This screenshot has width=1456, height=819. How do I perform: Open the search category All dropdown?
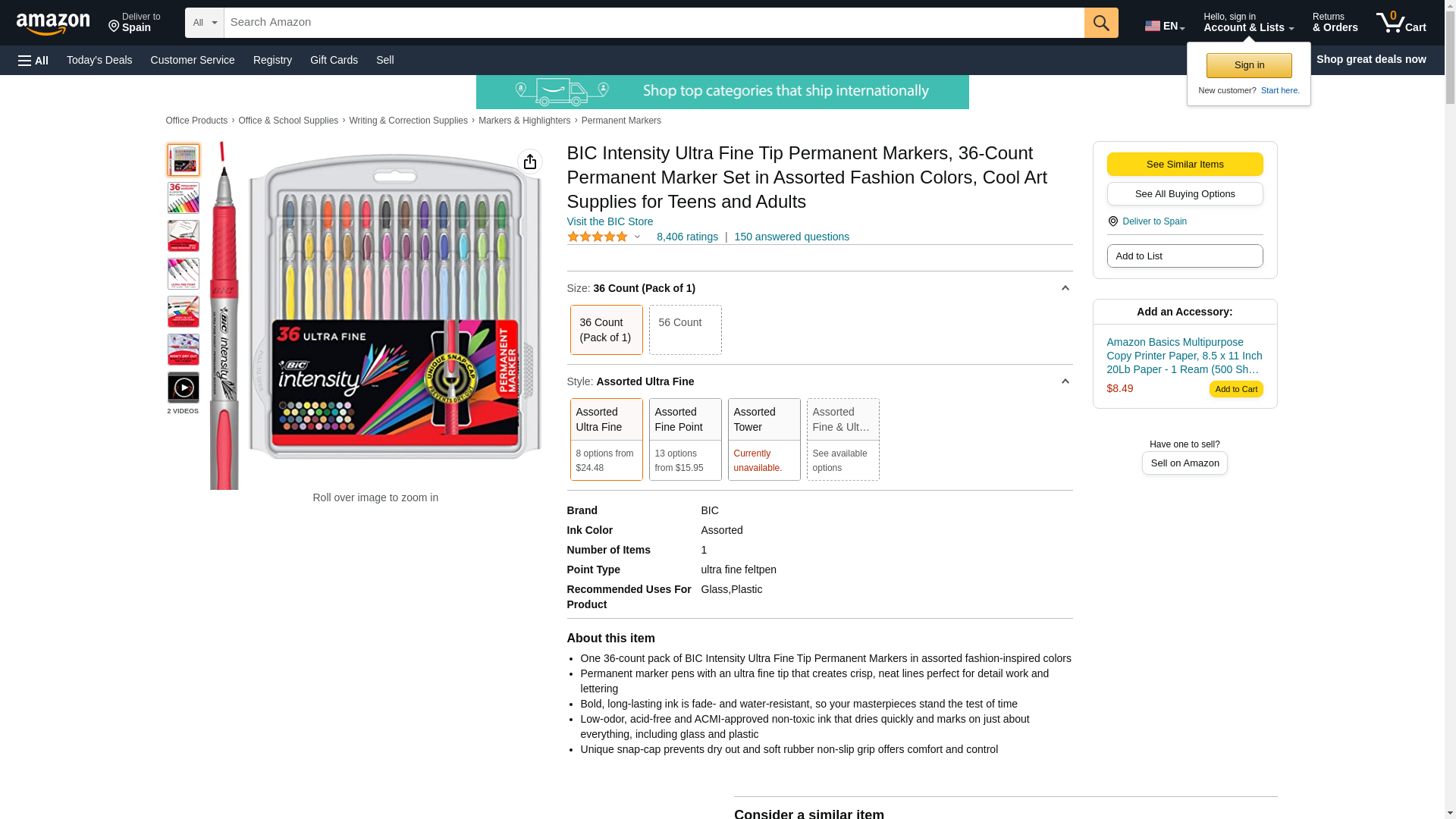pos(204,23)
